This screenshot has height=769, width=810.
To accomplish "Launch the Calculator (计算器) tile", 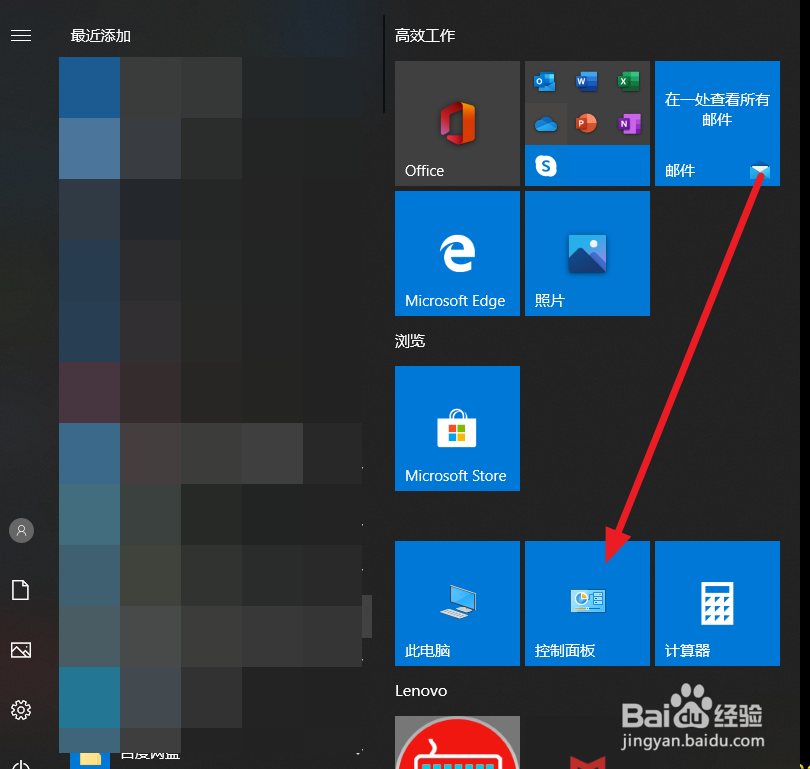I will (x=717, y=603).
